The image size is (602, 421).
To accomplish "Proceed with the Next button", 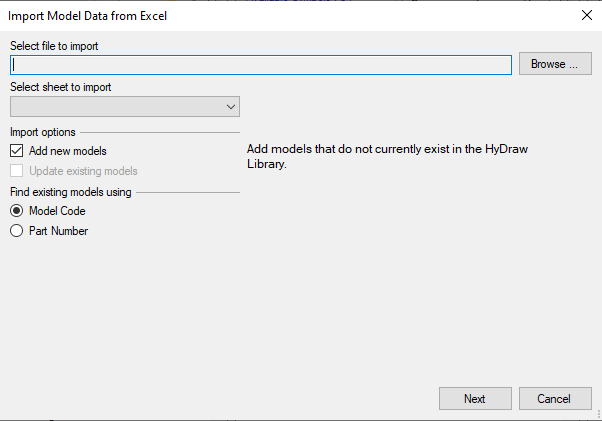I will coord(475,398).
